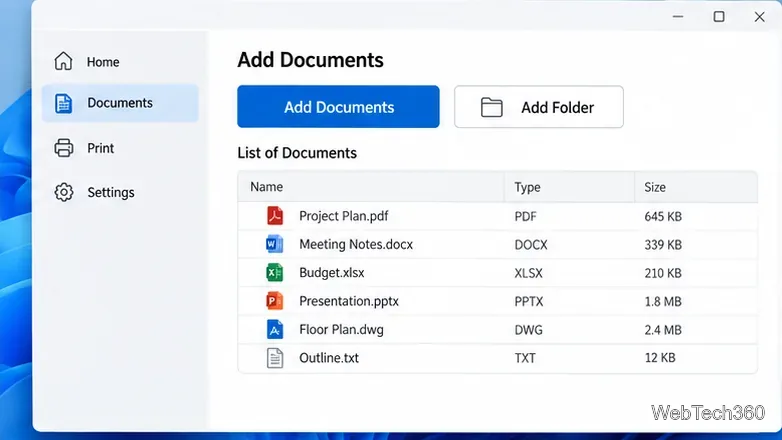This screenshot has height=440, width=782.
Task: Click the 645 KB size value
Action: pos(663,217)
